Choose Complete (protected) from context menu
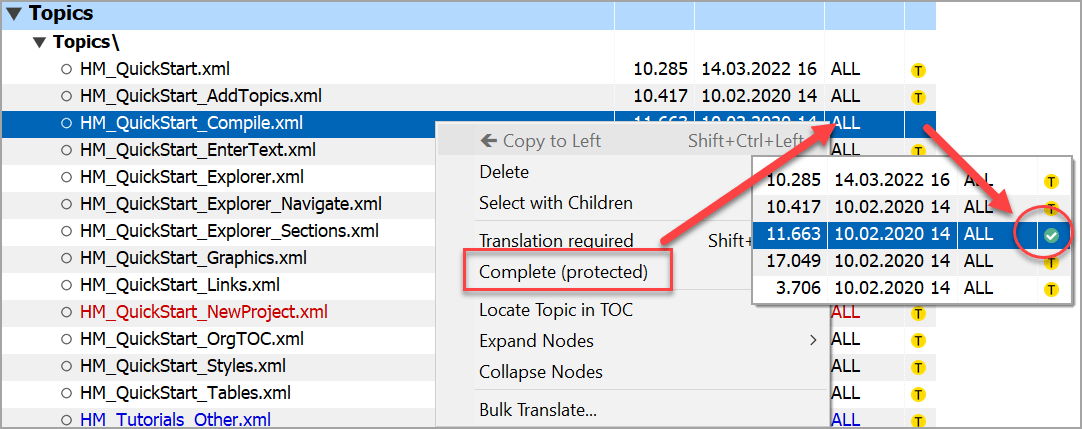 (x=563, y=272)
